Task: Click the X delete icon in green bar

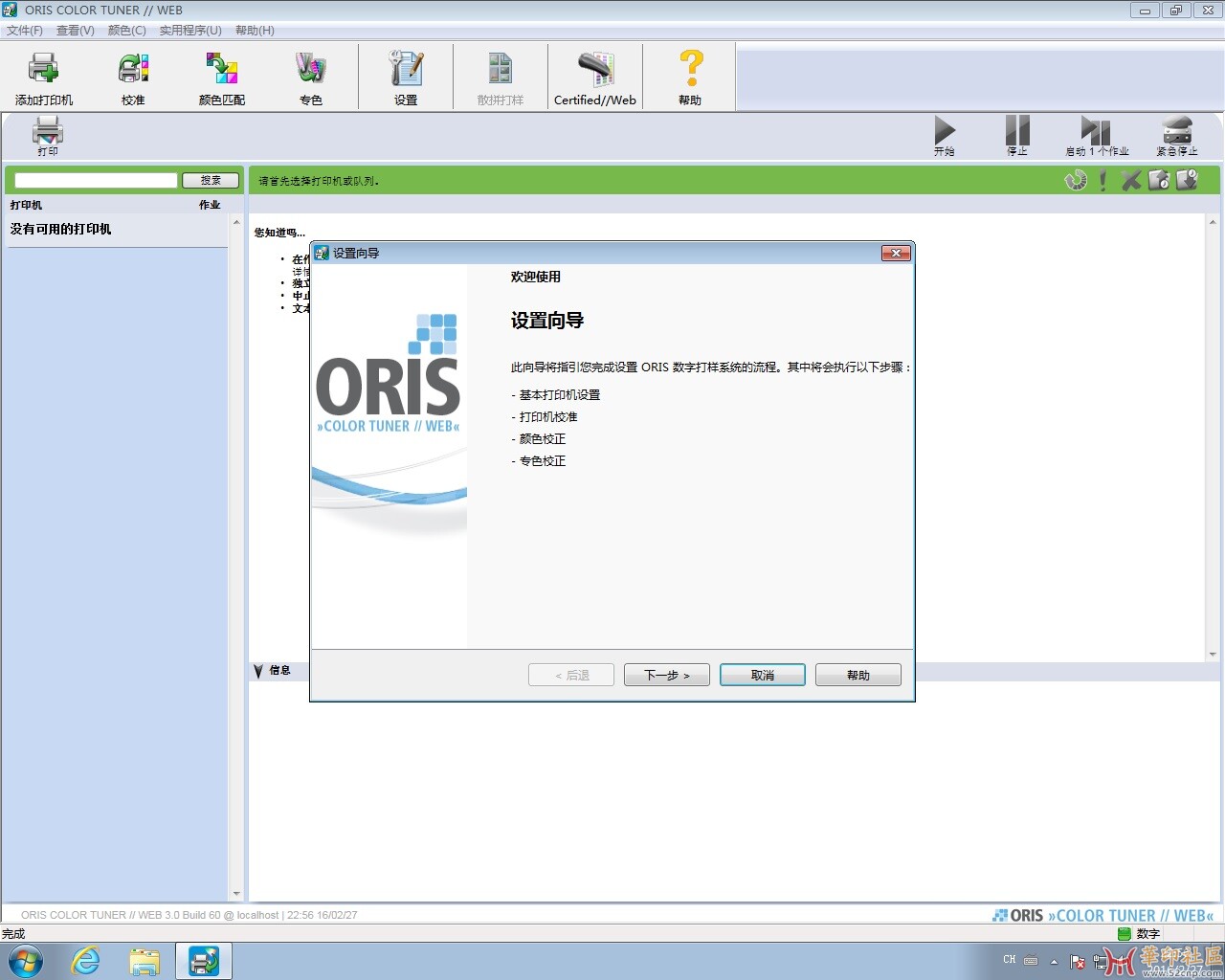Action: 1131,180
